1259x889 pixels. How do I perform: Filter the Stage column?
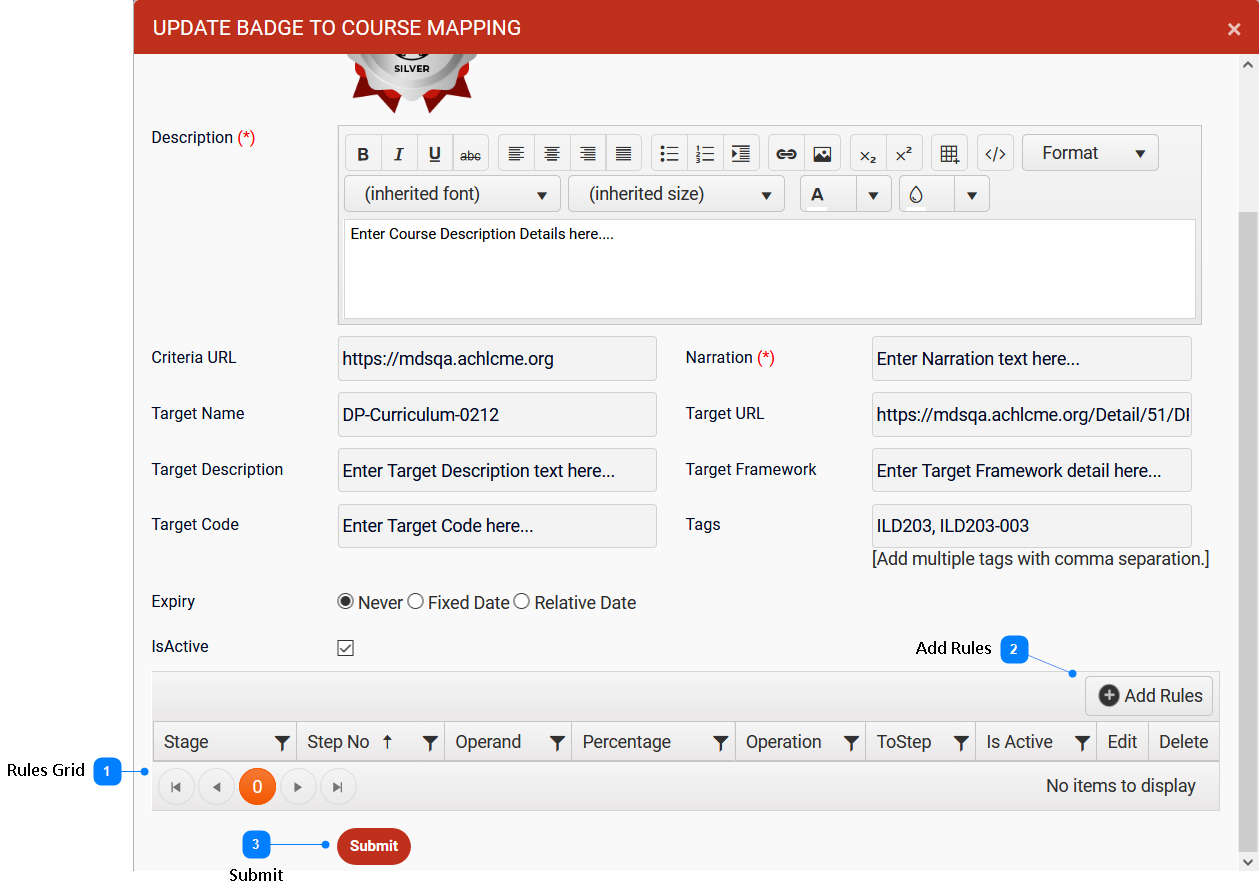pyautogui.click(x=282, y=743)
